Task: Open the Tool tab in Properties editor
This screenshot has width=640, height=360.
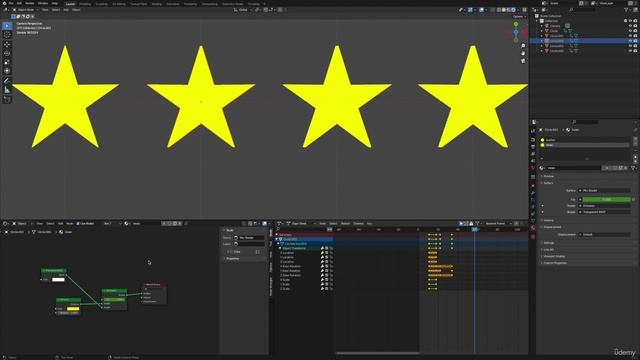Action: pos(533,131)
